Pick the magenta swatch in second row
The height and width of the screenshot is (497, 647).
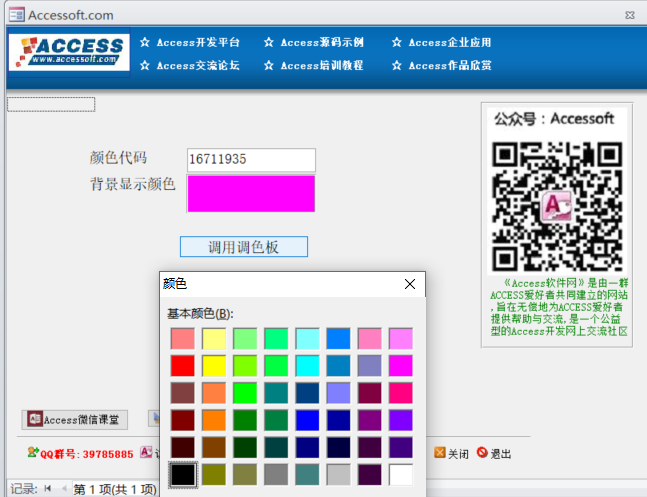401,366
